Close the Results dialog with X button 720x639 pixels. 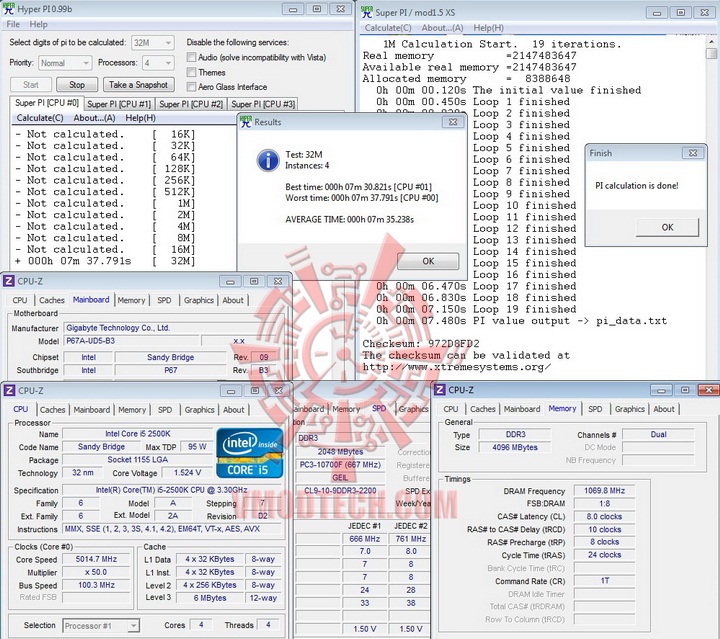453,122
